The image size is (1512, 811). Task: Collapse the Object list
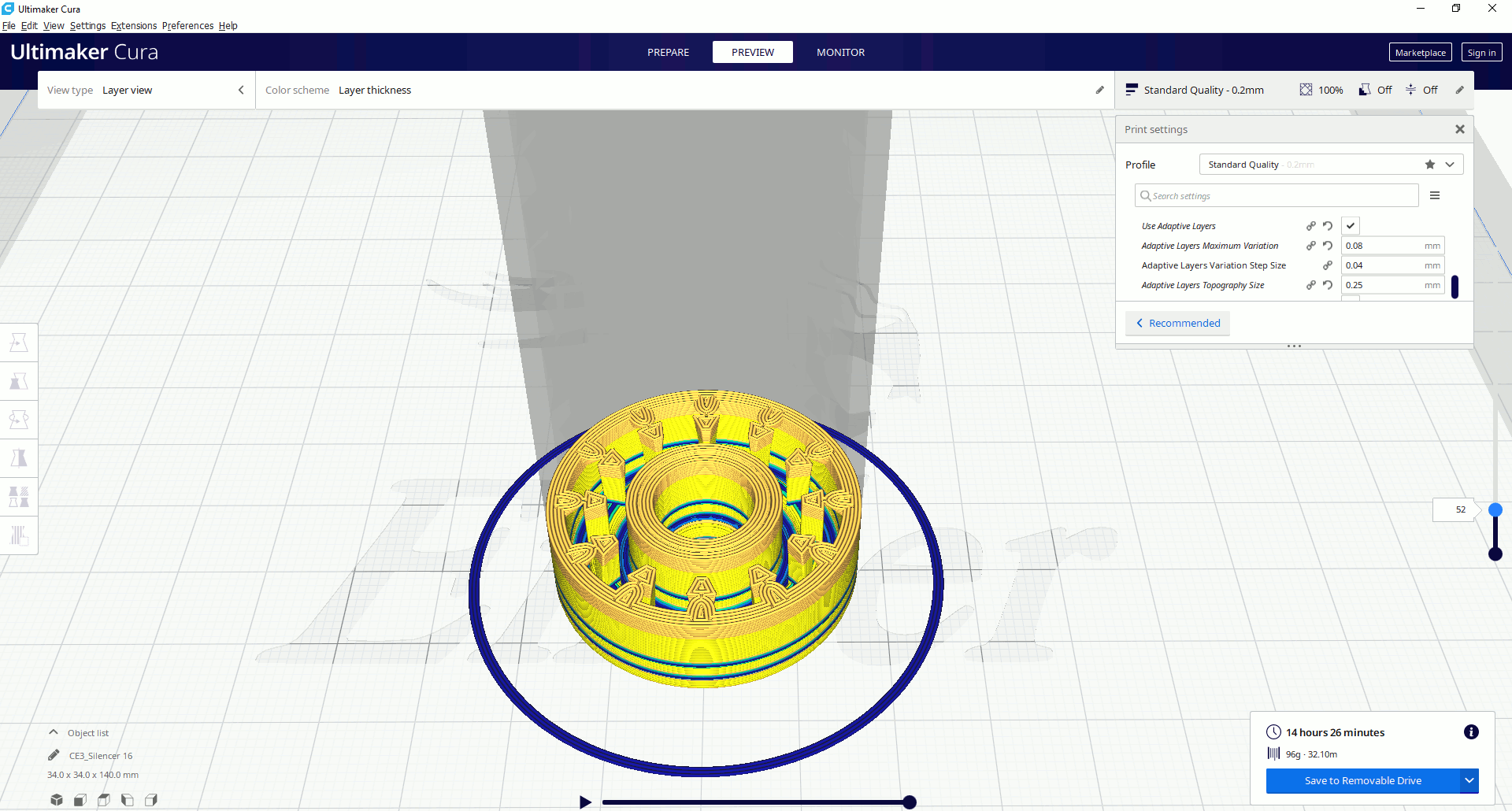pyautogui.click(x=54, y=732)
